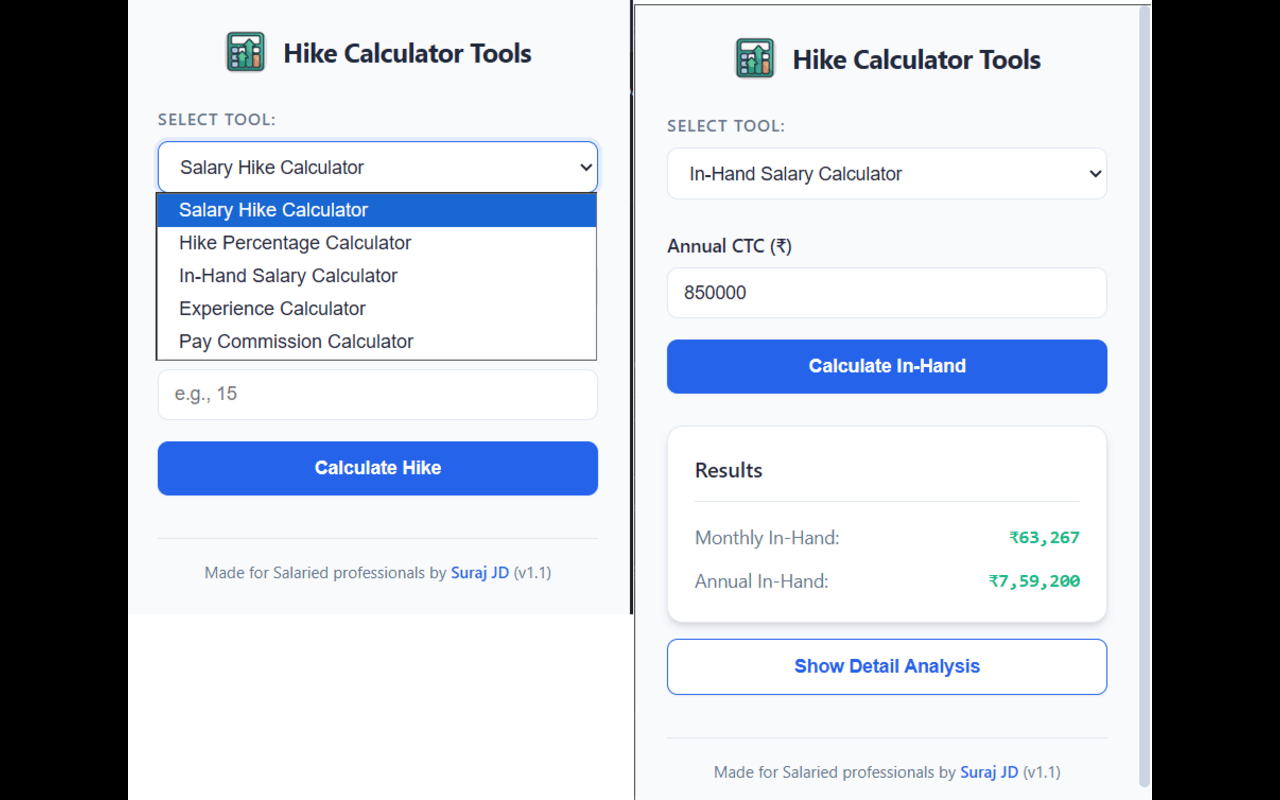
Task: Click the right panel dropdown chevron arrow
Action: point(1096,174)
